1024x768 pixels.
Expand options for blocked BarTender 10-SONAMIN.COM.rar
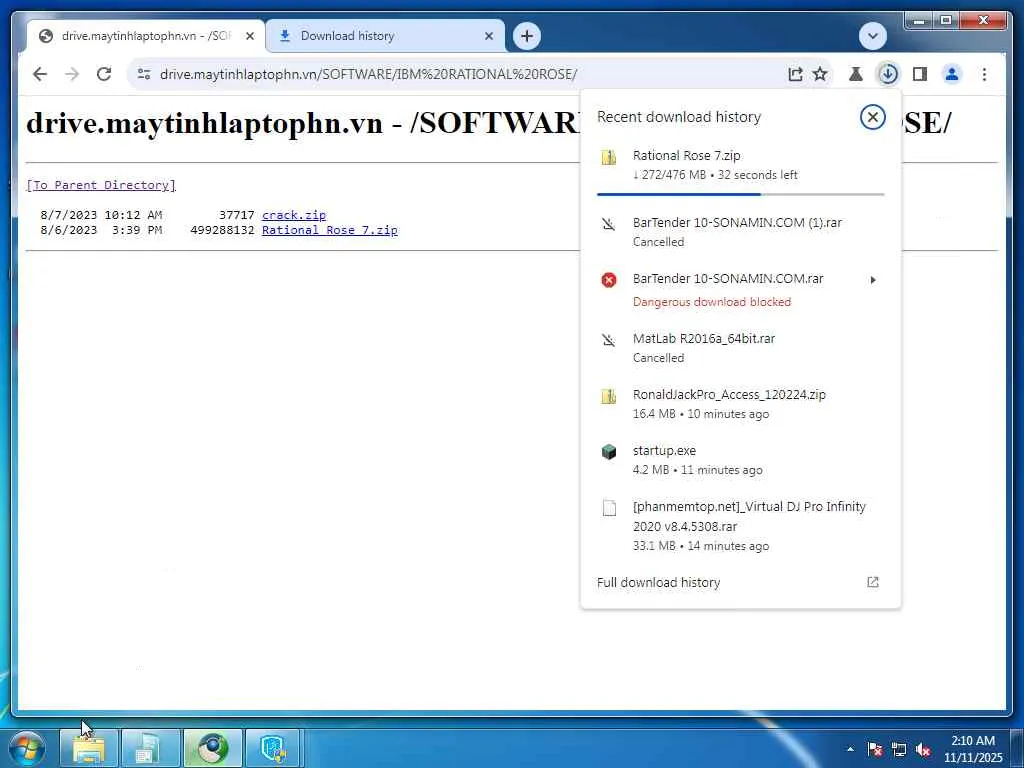(x=873, y=280)
